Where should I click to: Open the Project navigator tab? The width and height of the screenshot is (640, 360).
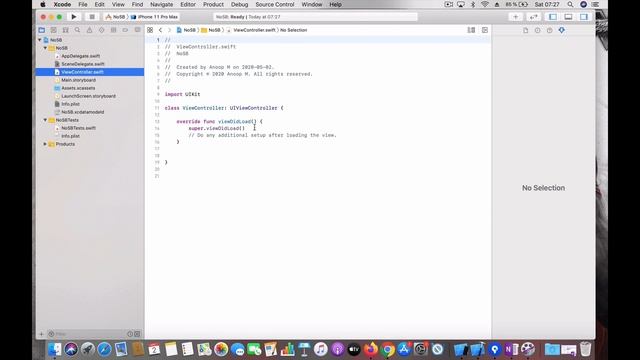[42, 30]
